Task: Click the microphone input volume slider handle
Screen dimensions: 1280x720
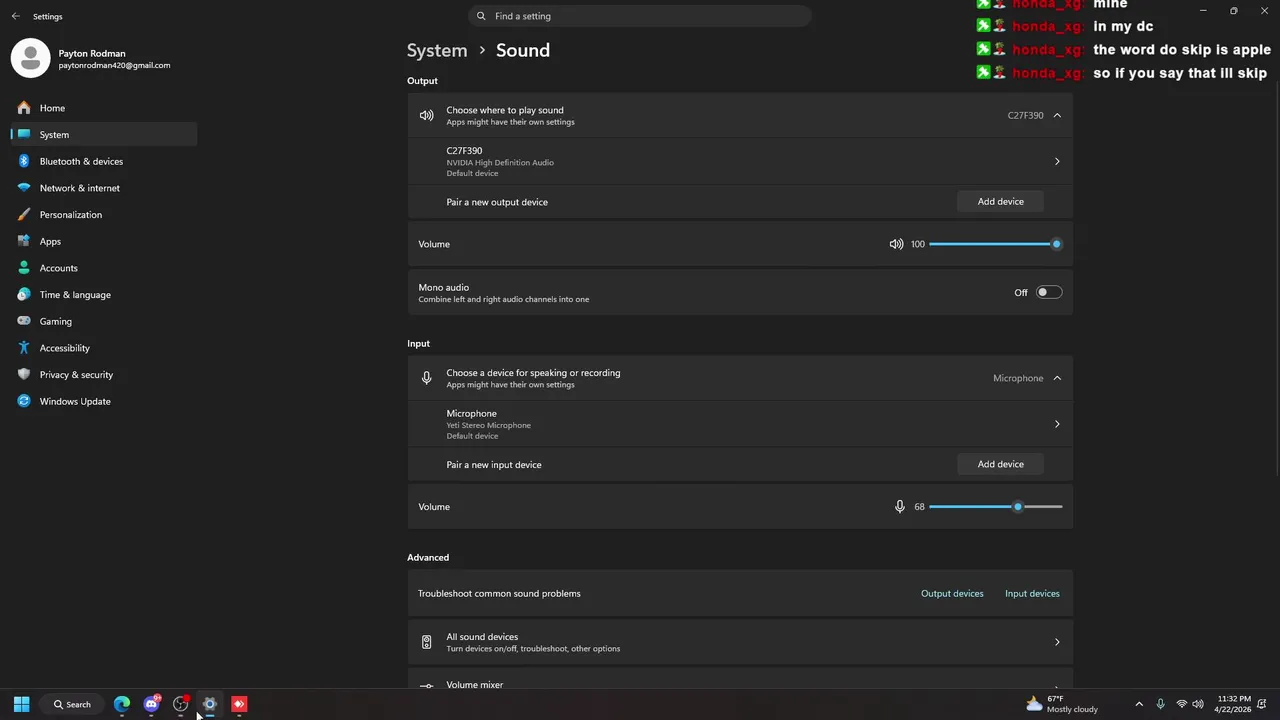Action: [1018, 507]
